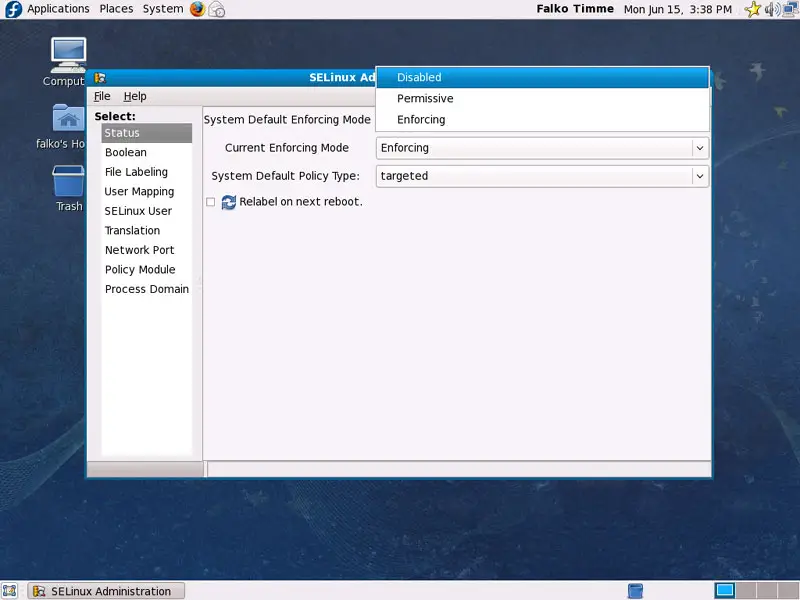Open the File menu
The width and height of the screenshot is (800, 600).
(x=102, y=96)
